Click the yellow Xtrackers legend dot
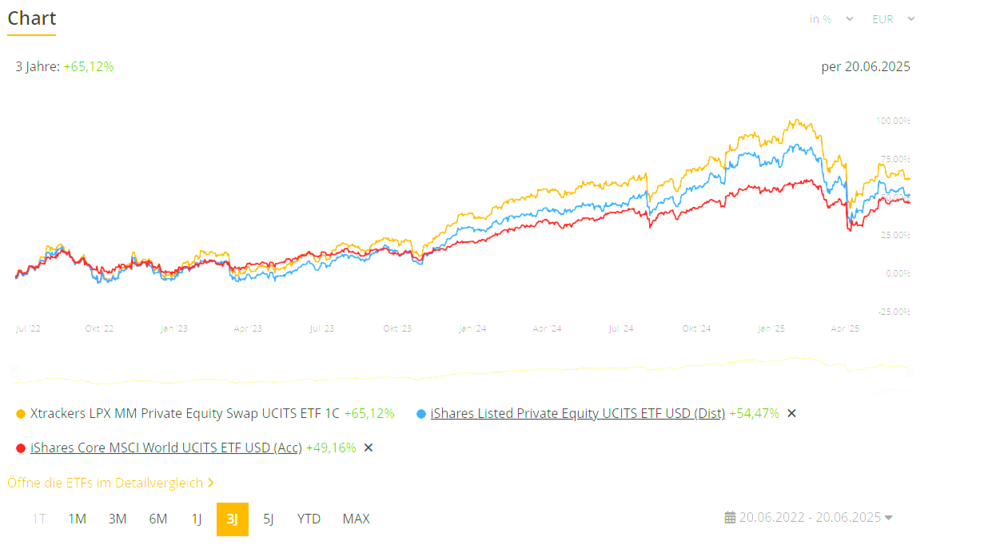The width and height of the screenshot is (1000, 549). point(21,413)
